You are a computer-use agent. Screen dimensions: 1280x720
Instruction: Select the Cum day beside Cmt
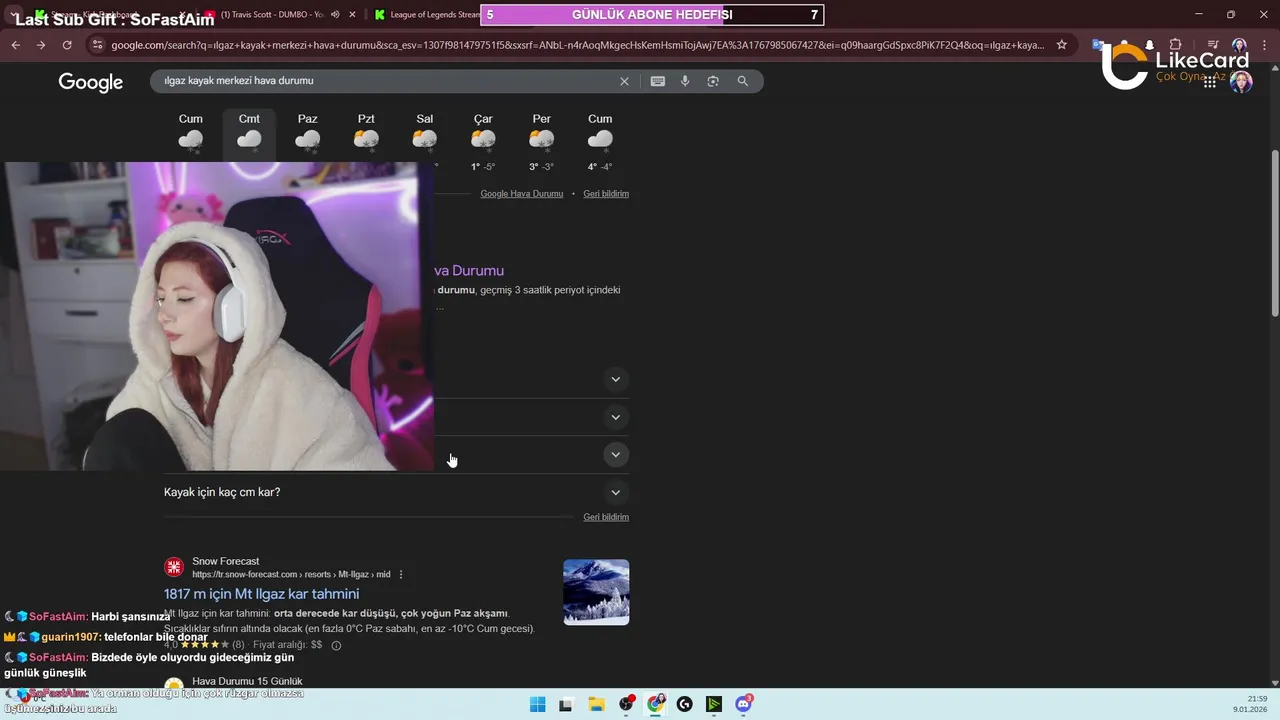point(191,136)
